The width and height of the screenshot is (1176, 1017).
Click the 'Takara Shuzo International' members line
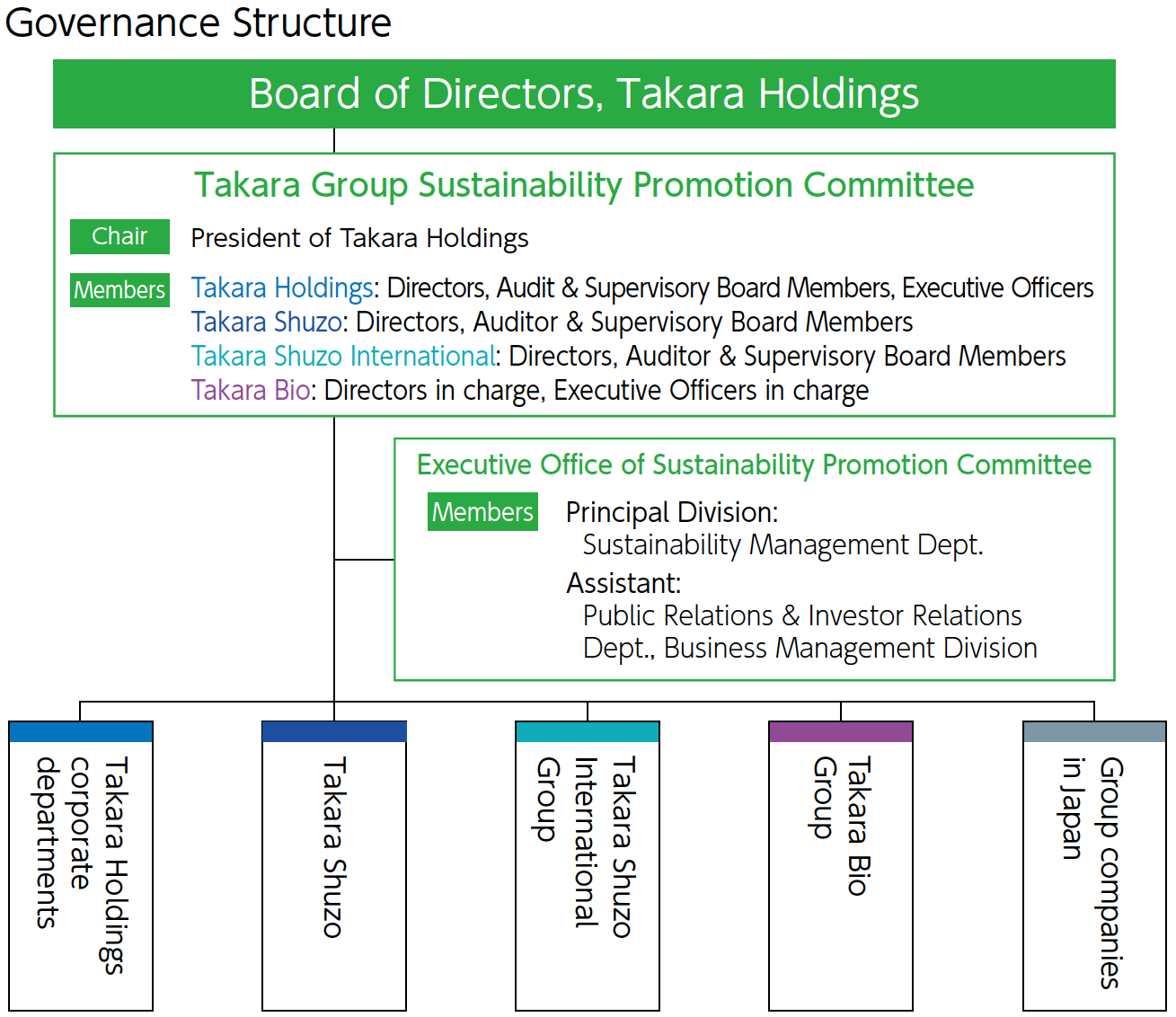click(628, 357)
